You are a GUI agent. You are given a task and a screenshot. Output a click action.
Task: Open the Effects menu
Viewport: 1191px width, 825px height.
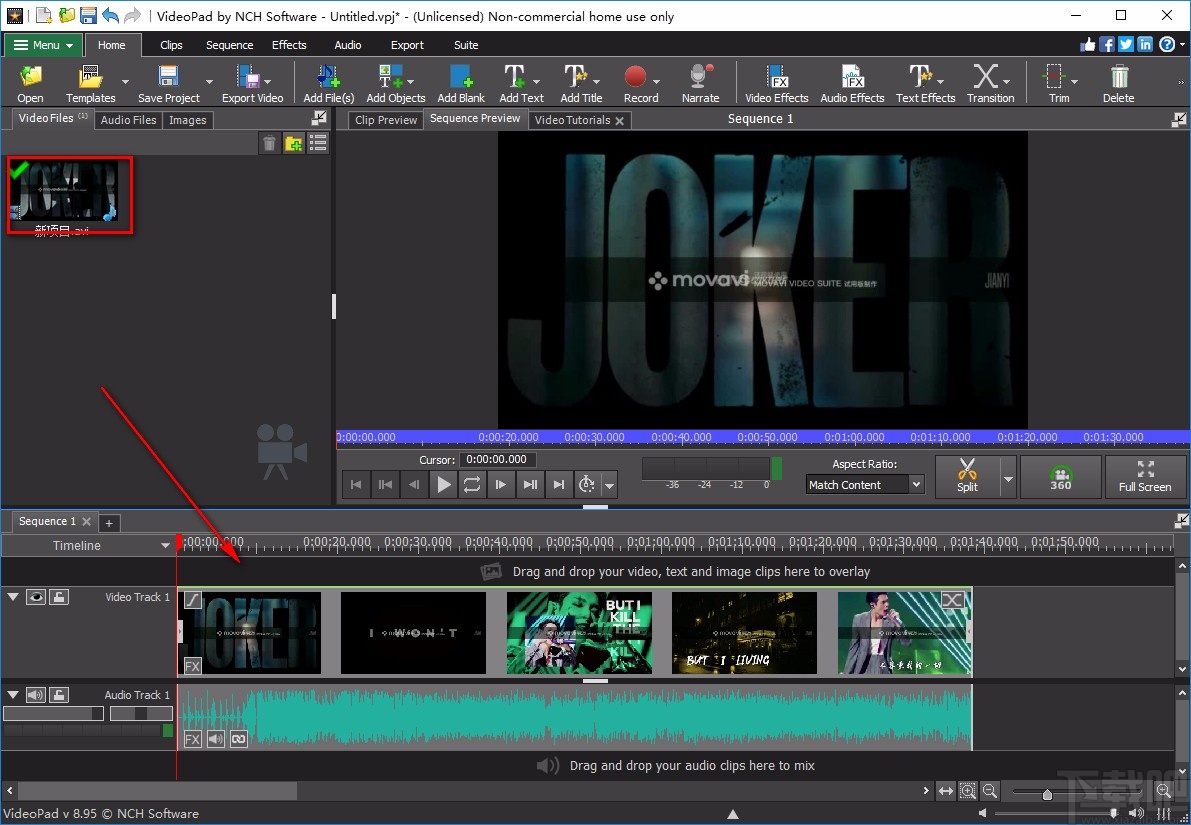point(289,45)
